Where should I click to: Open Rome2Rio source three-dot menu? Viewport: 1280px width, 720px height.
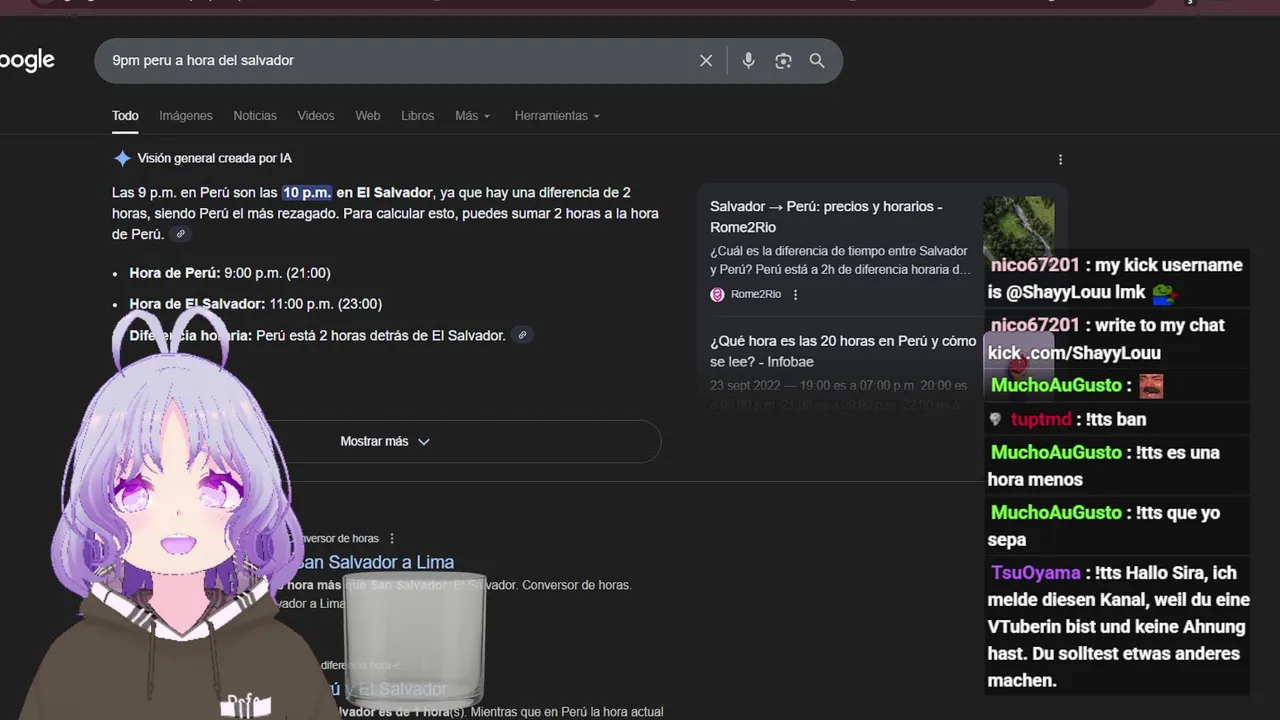(796, 294)
